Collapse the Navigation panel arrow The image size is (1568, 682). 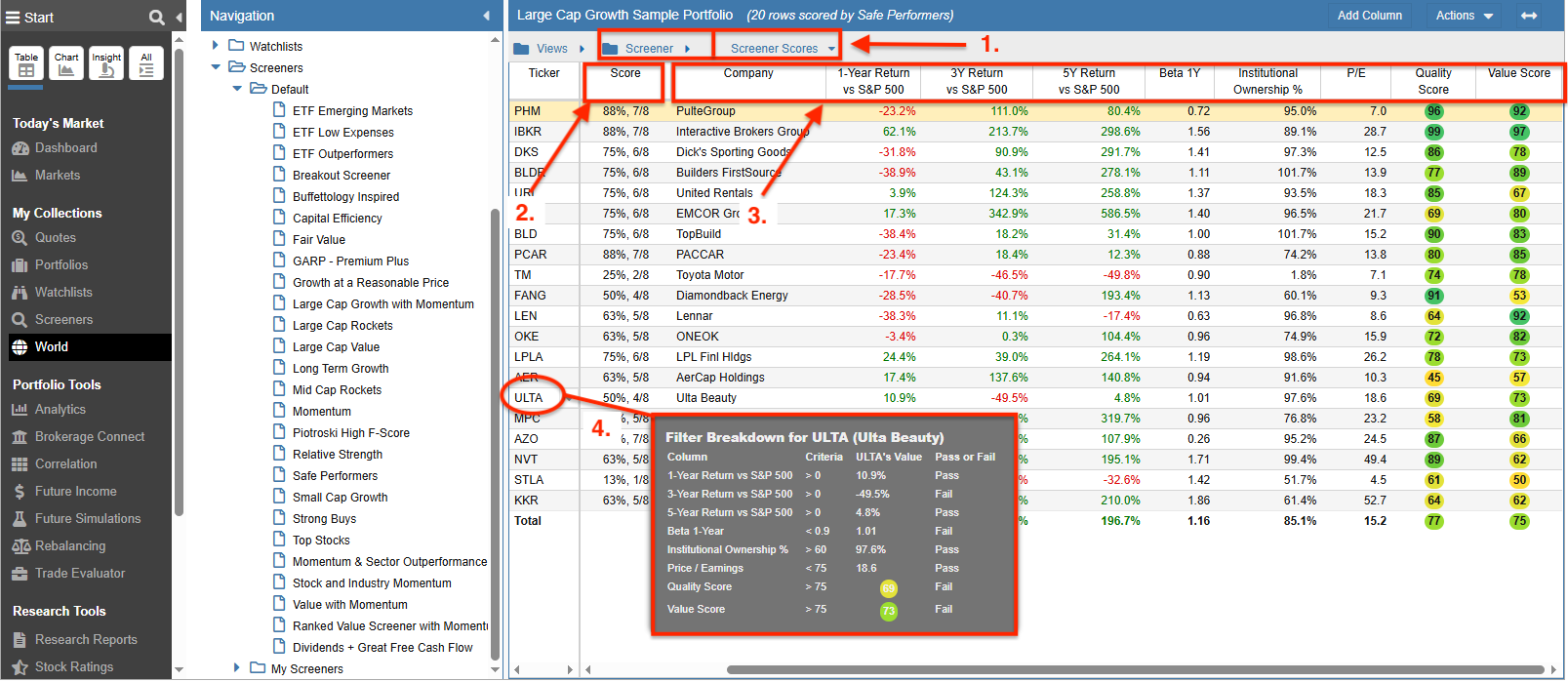tap(486, 16)
